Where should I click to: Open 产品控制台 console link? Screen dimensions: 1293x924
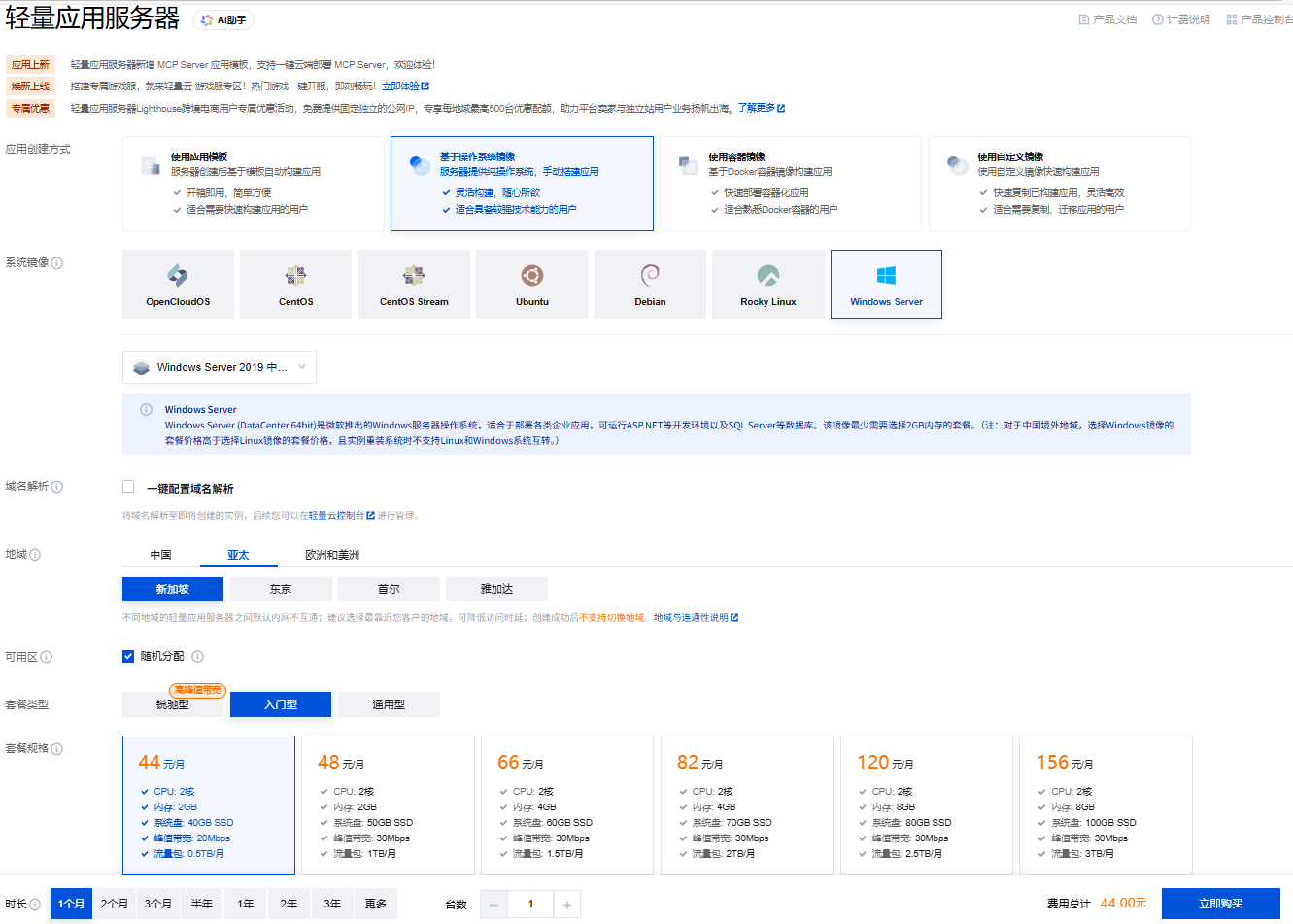1260,19
